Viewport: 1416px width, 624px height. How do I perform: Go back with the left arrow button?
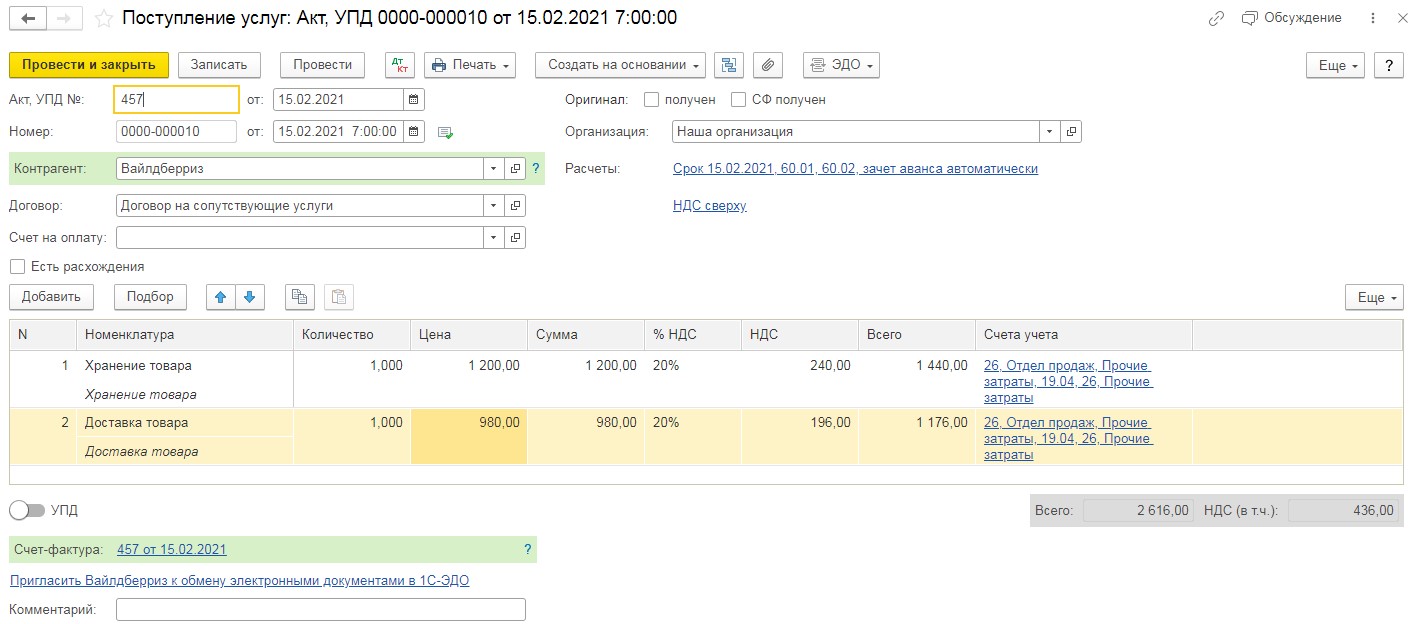pos(27,18)
